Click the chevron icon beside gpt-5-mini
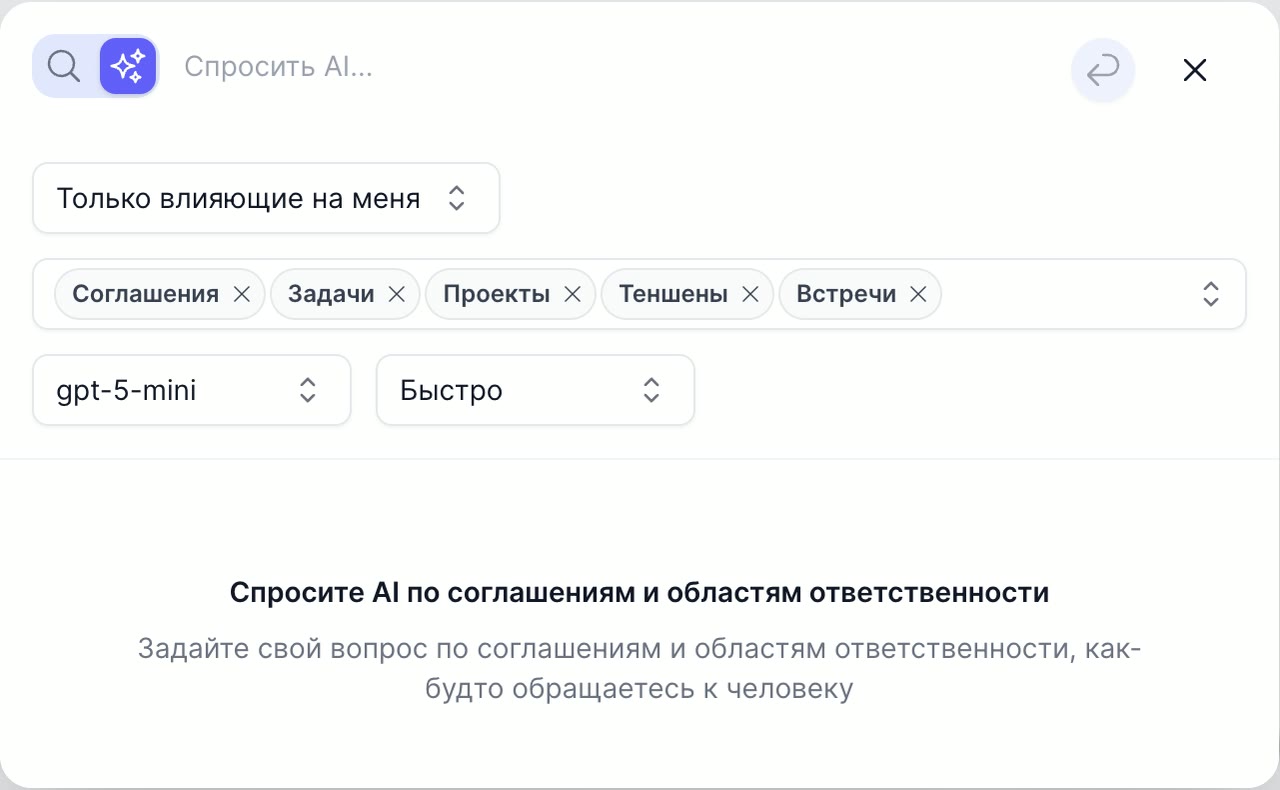This screenshot has height=790, width=1280. click(x=308, y=390)
